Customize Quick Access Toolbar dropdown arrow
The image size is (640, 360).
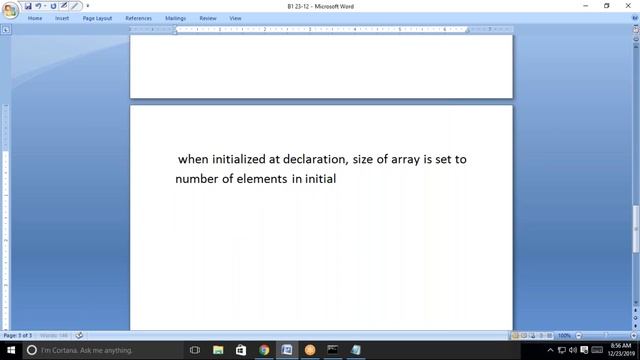point(87,6)
